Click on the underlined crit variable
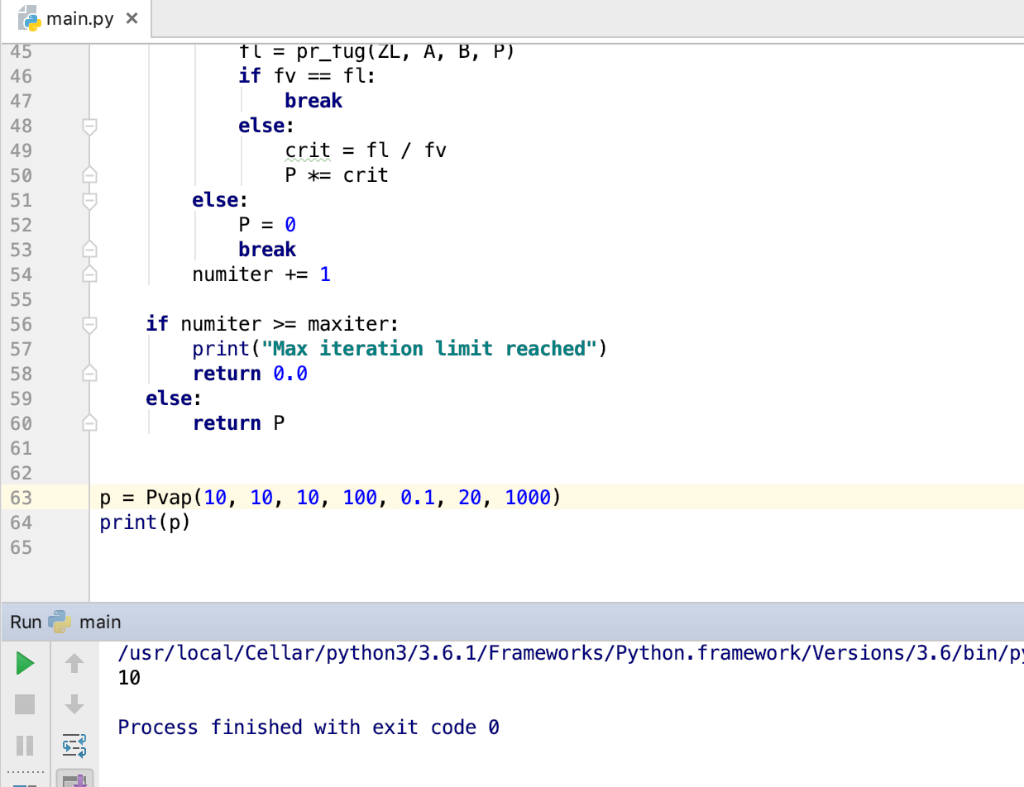This screenshot has width=1024, height=787. coord(308,151)
